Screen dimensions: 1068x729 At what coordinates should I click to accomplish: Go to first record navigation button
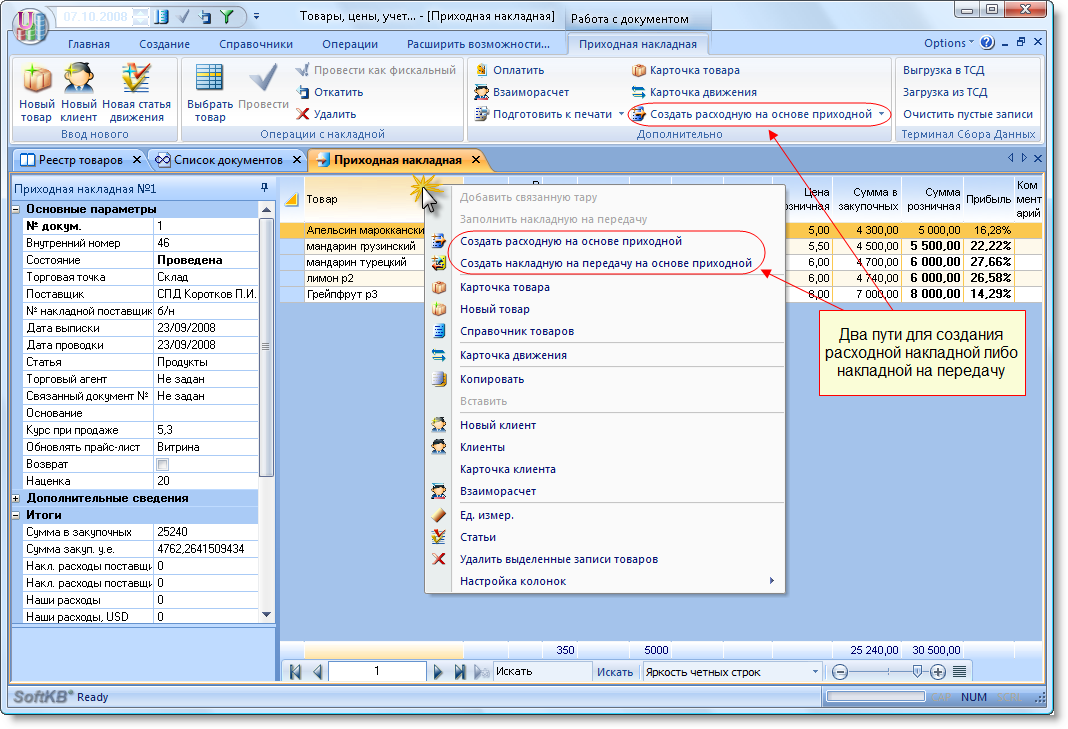coord(295,672)
